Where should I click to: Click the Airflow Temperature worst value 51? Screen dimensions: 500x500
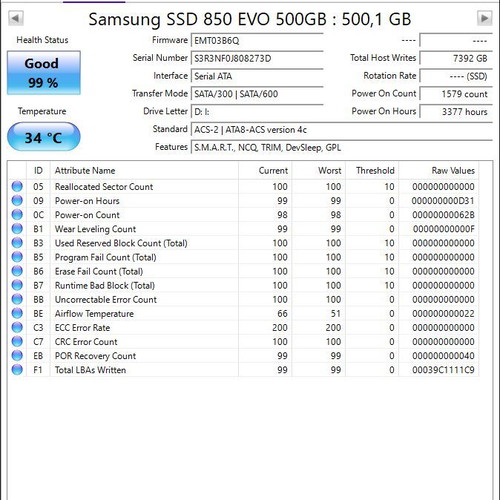(335, 314)
